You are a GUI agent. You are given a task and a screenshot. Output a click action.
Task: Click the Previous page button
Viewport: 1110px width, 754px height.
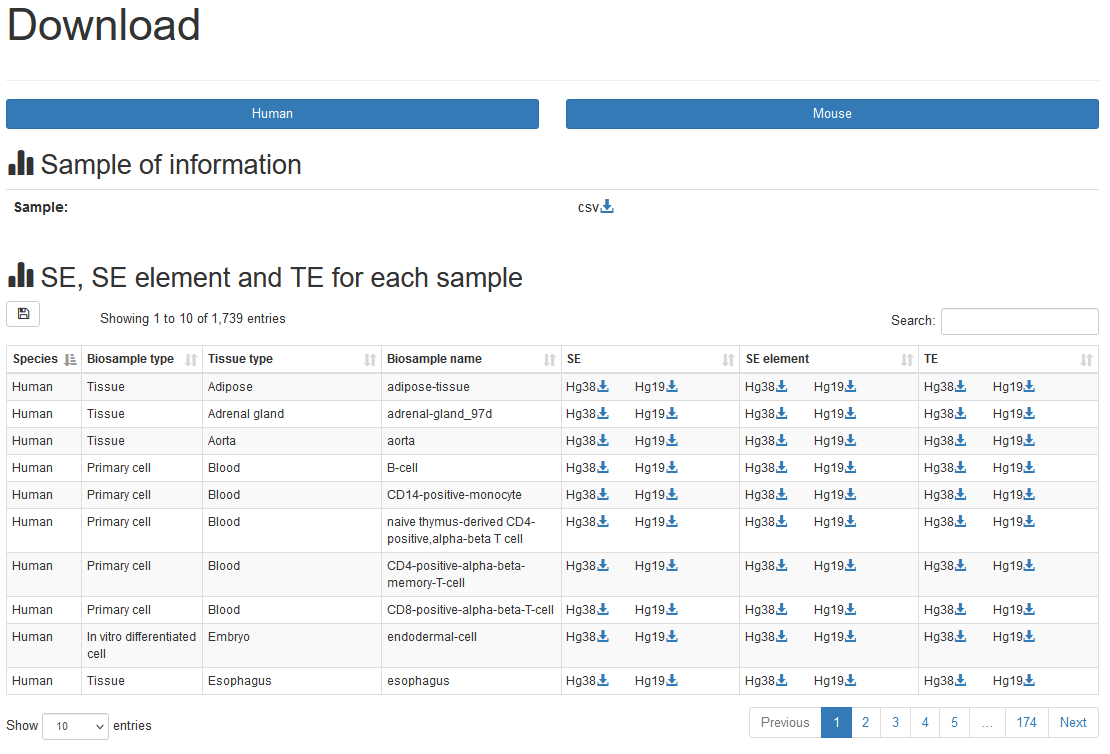[785, 723]
